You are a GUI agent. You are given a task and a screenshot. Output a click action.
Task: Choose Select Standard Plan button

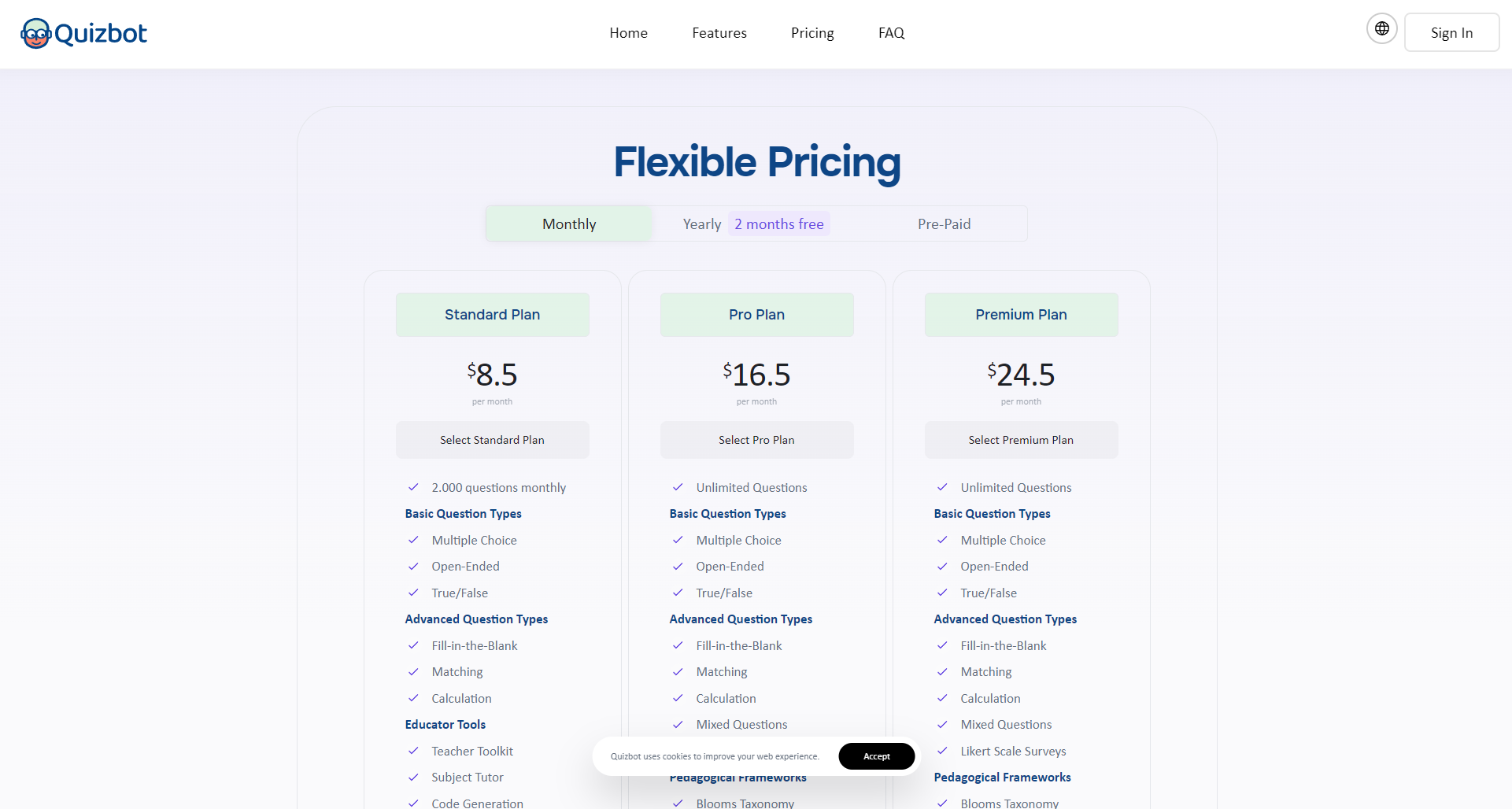click(492, 440)
